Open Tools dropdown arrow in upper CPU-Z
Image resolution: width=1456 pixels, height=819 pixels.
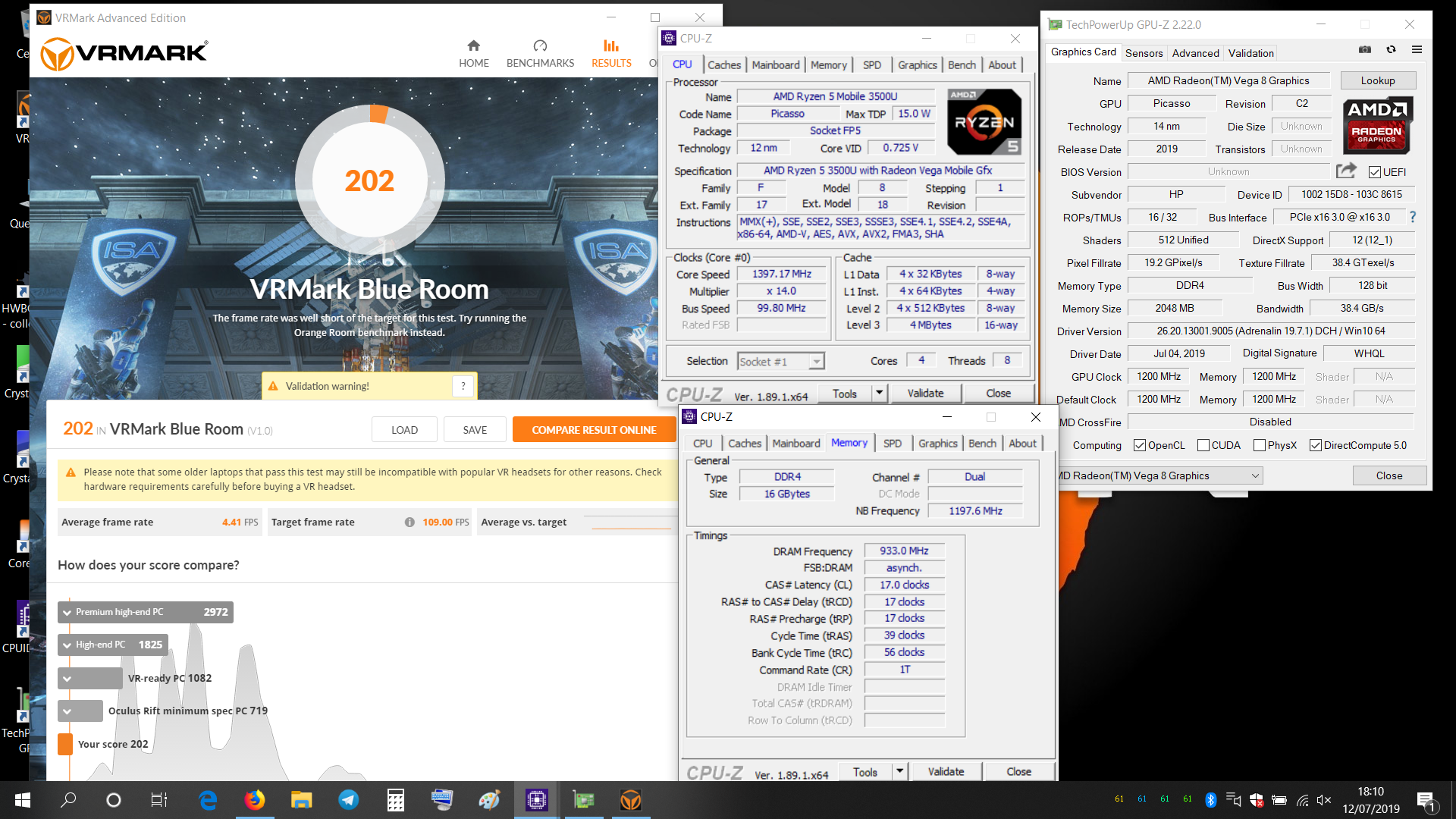[879, 393]
